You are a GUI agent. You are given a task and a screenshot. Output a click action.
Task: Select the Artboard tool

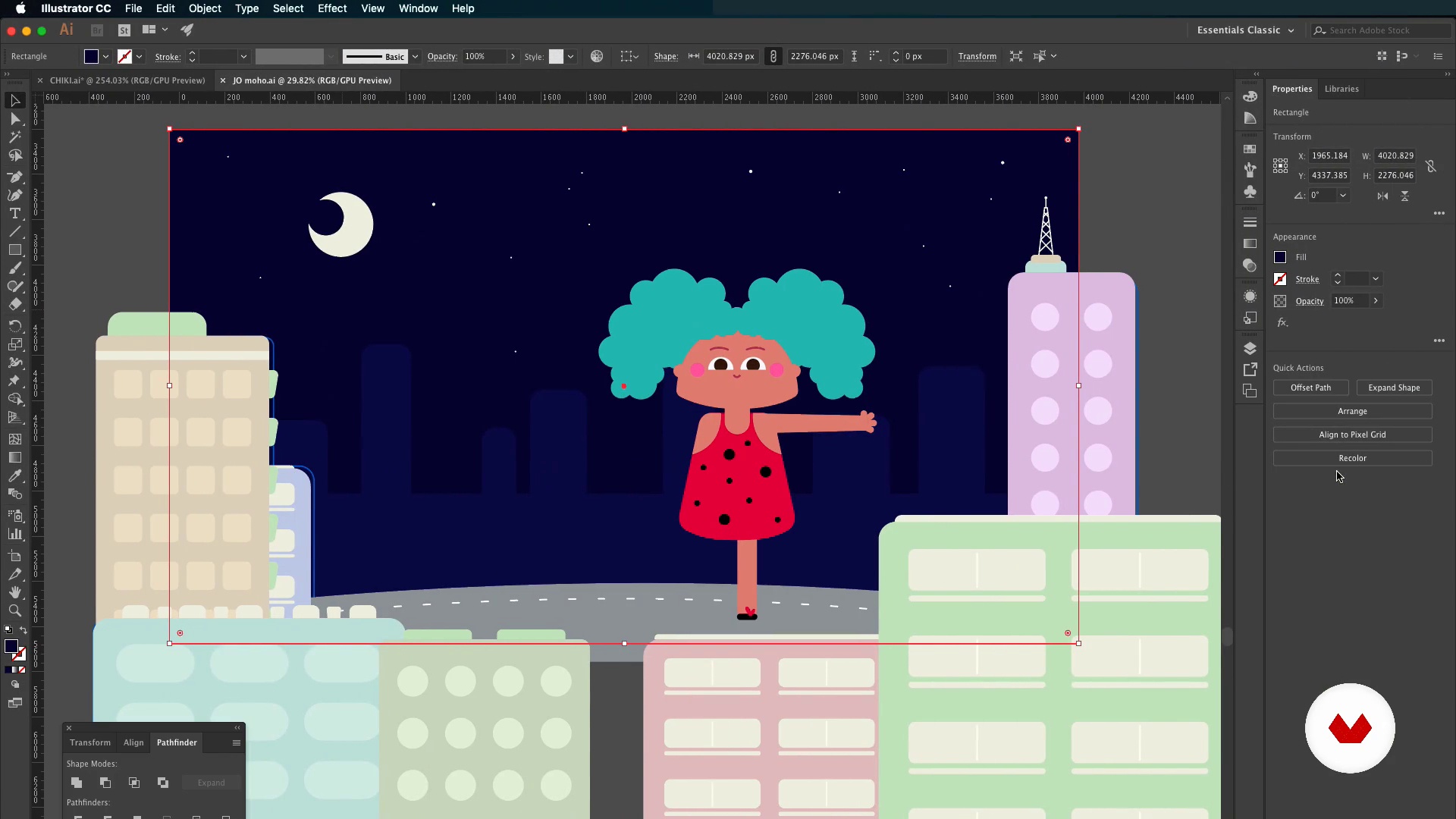click(x=14, y=556)
